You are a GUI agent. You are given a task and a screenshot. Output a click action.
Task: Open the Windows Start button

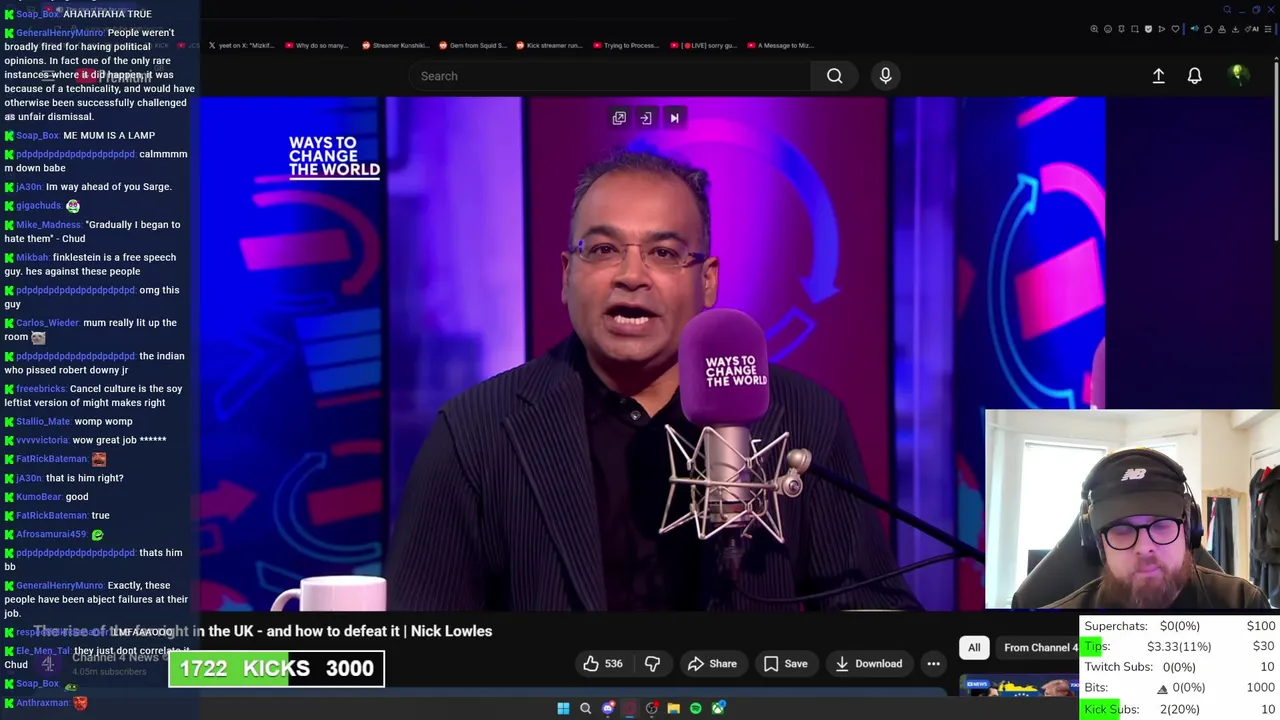[563, 708]
